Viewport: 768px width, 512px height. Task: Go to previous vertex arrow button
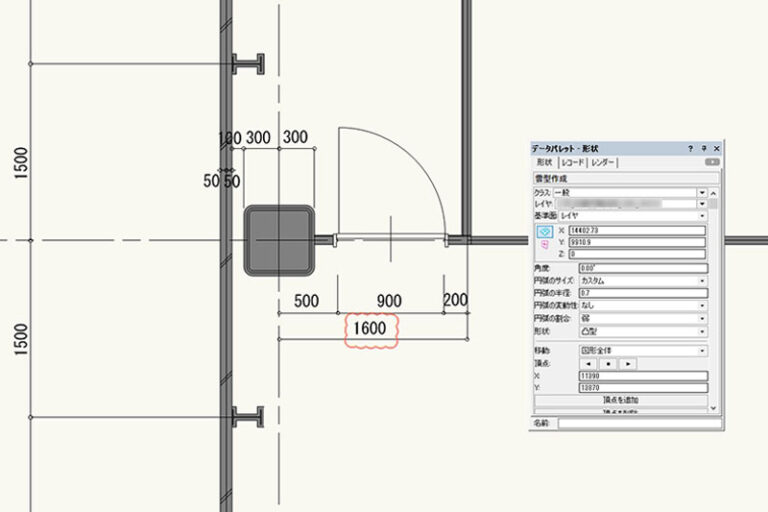[588, 364]
